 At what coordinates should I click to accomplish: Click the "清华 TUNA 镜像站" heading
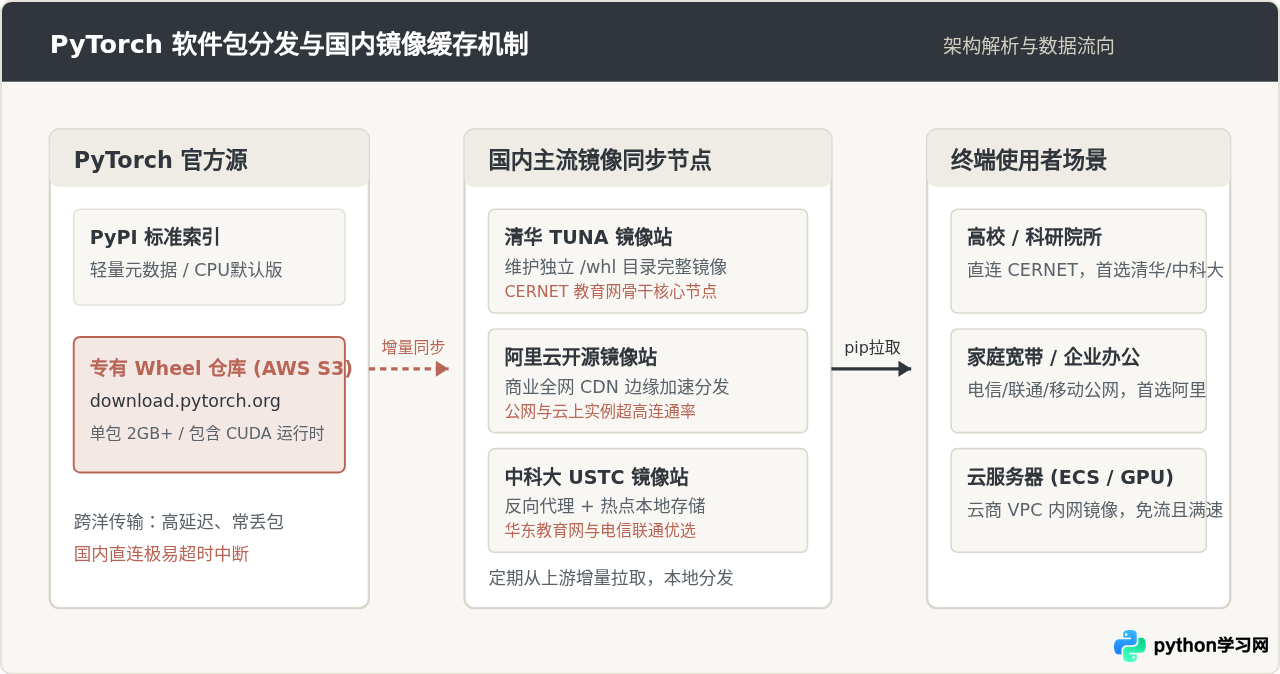[x=588, y=237]
